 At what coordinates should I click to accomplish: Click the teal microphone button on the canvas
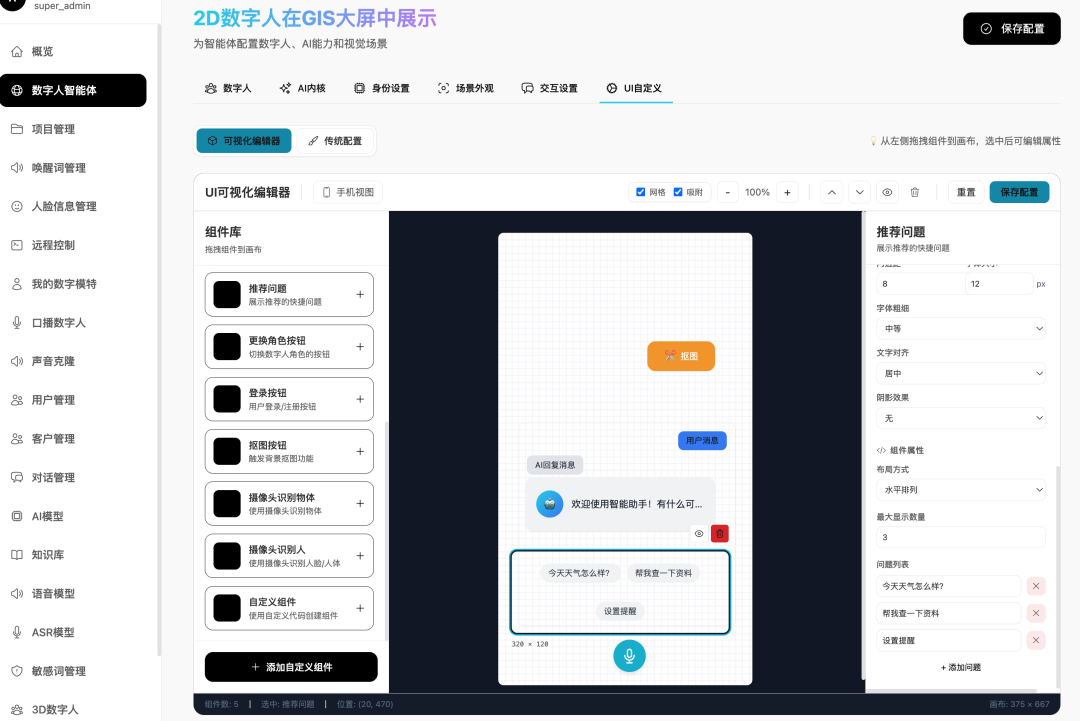[629, 656]
